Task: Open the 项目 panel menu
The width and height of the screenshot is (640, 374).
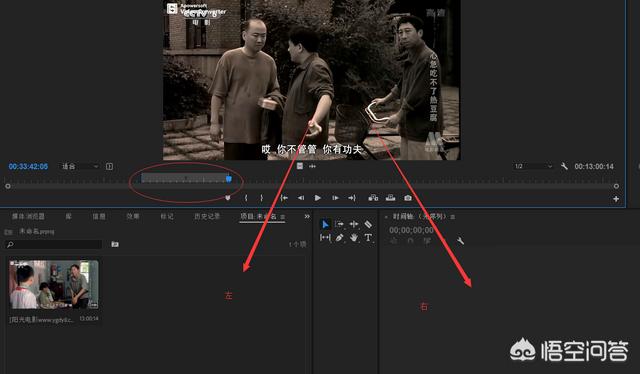Action: click(x=282, y=216)
